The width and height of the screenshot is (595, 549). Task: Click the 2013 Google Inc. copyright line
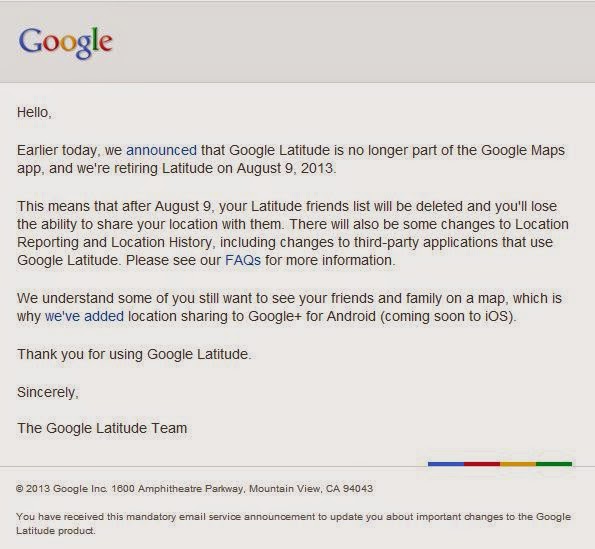tap(194, 488)
